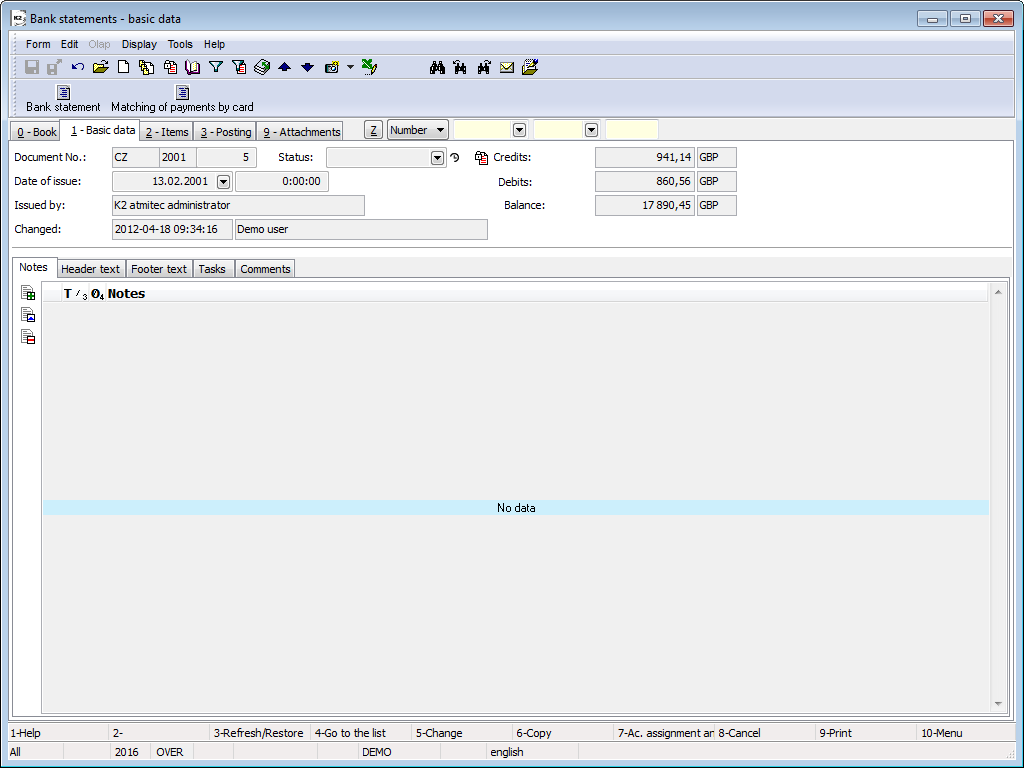Click the notes scrollbar up arrow
This screenshot has width=1024, height=768.
[x=998, y=292]
